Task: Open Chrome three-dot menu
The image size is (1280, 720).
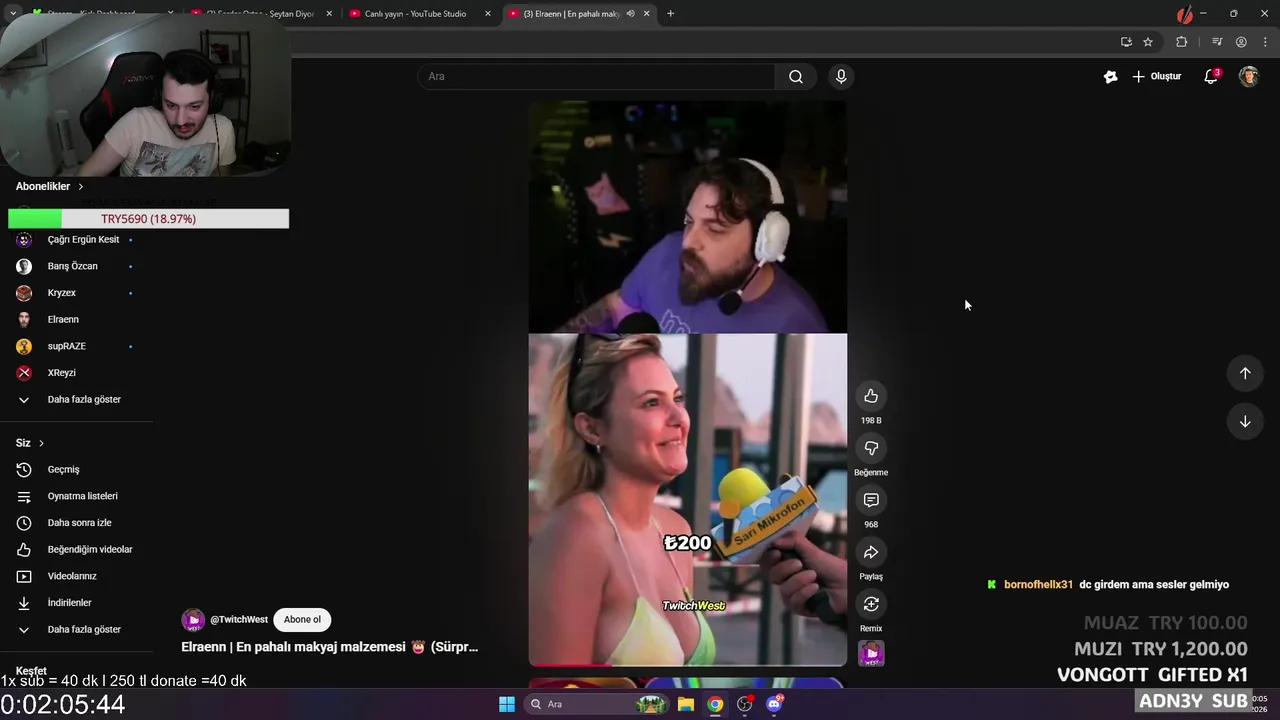Action: 1265,42
